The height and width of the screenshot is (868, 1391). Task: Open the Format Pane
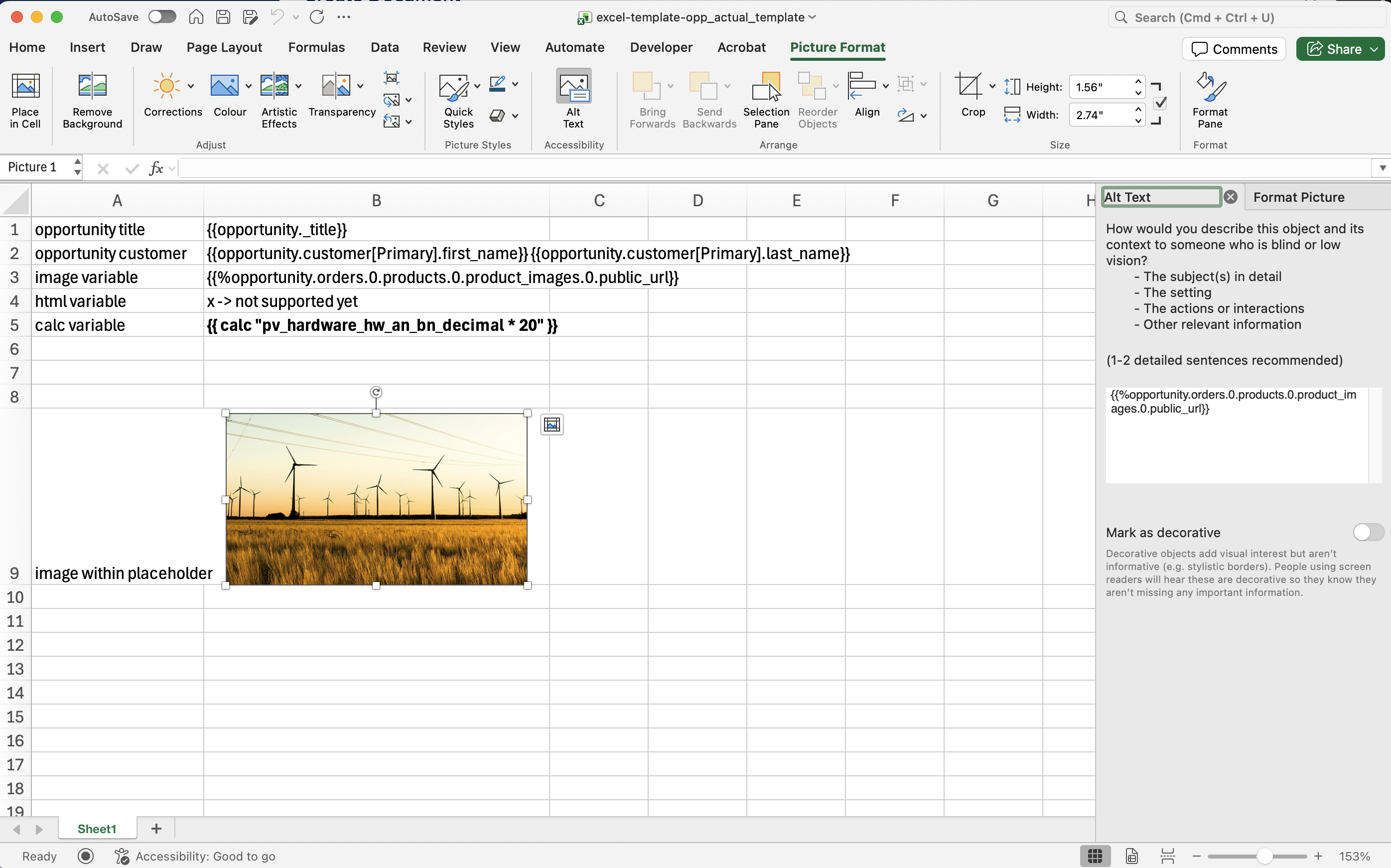point(1209,101)
